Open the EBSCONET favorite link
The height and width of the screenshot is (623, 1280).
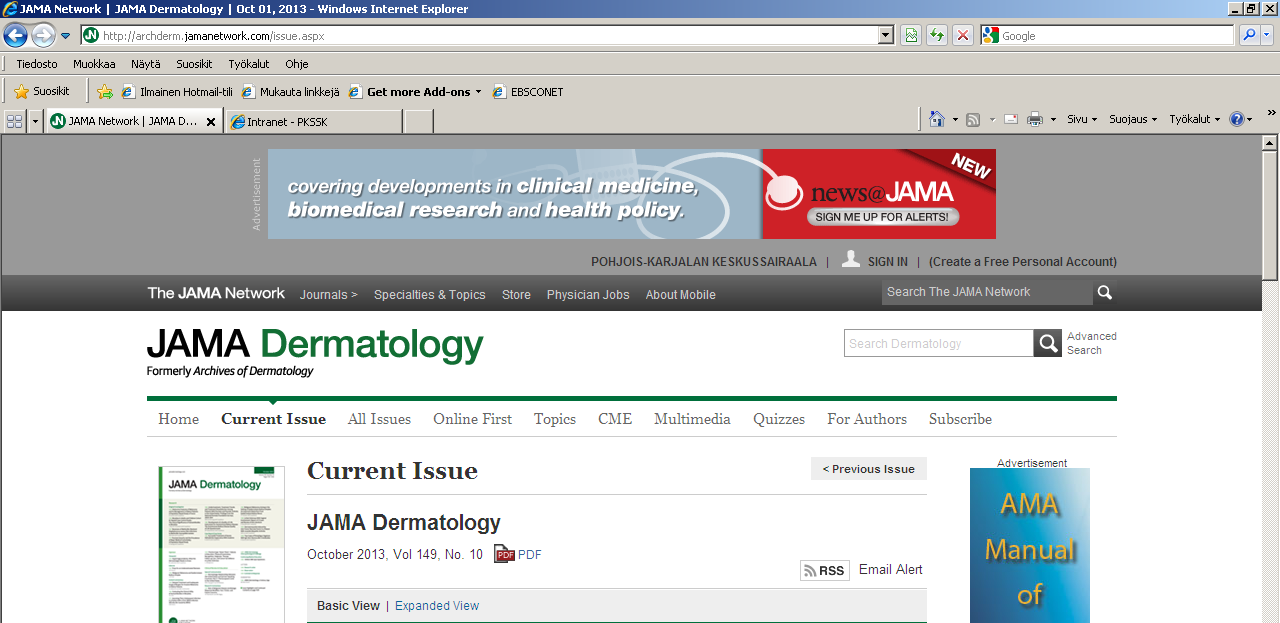coord(527,92)
